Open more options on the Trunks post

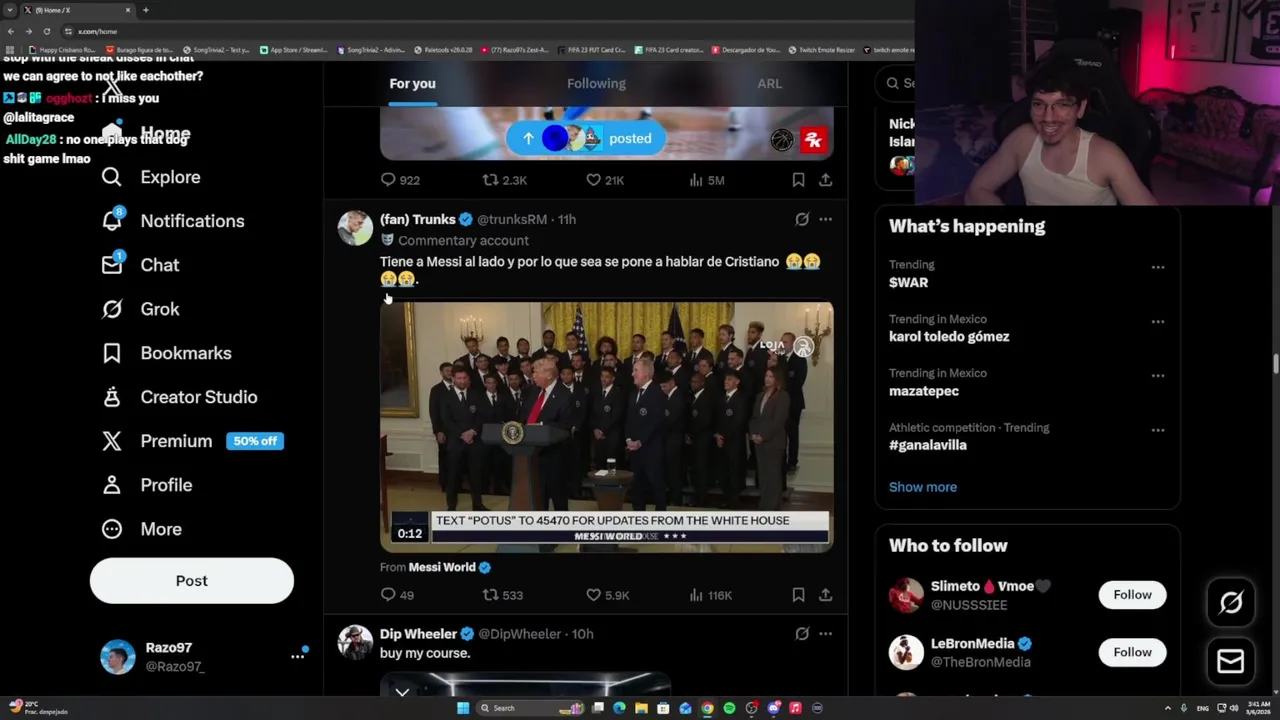[825, 219]
